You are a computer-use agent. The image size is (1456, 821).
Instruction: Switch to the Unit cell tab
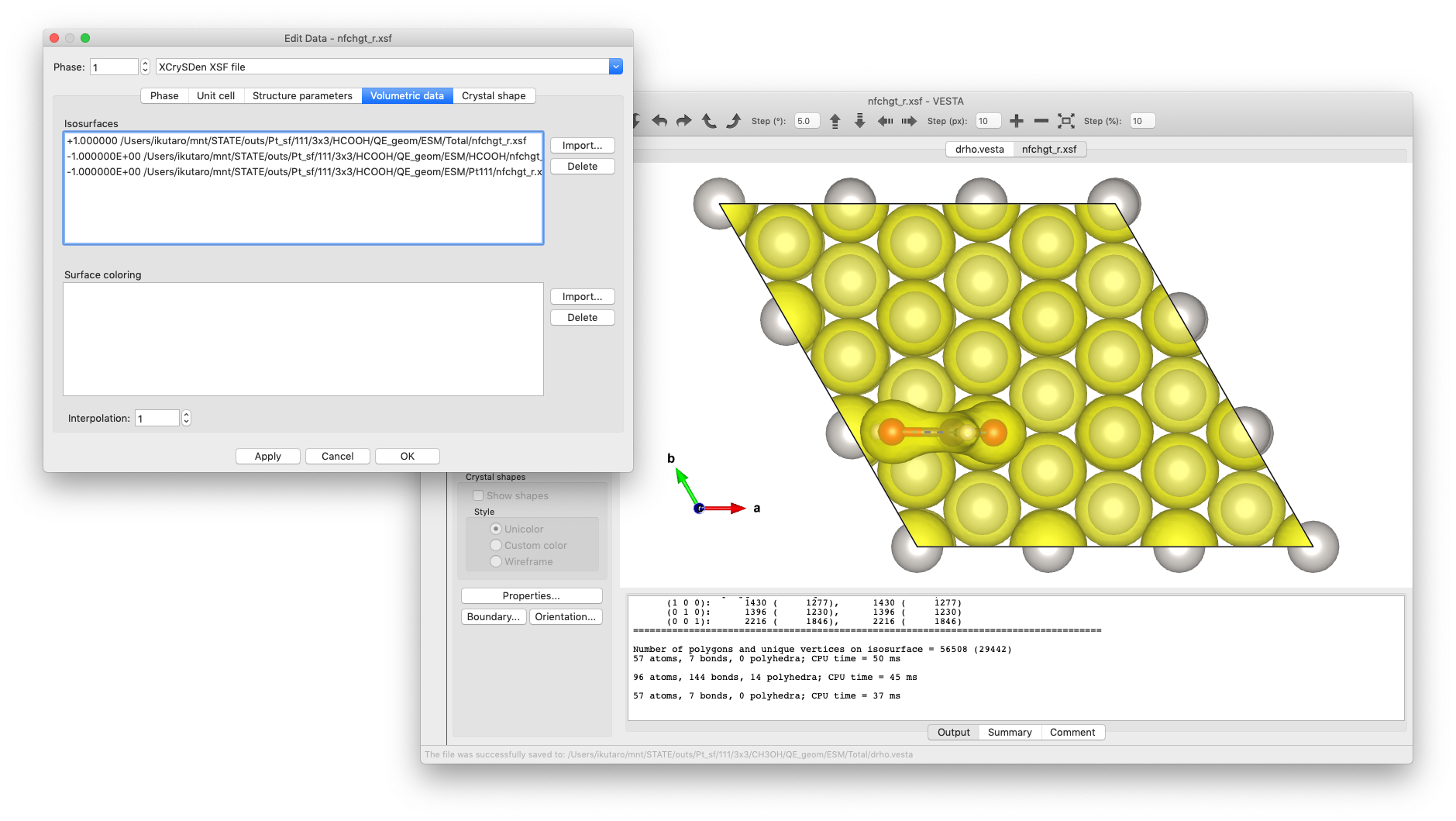coord(215,95)
